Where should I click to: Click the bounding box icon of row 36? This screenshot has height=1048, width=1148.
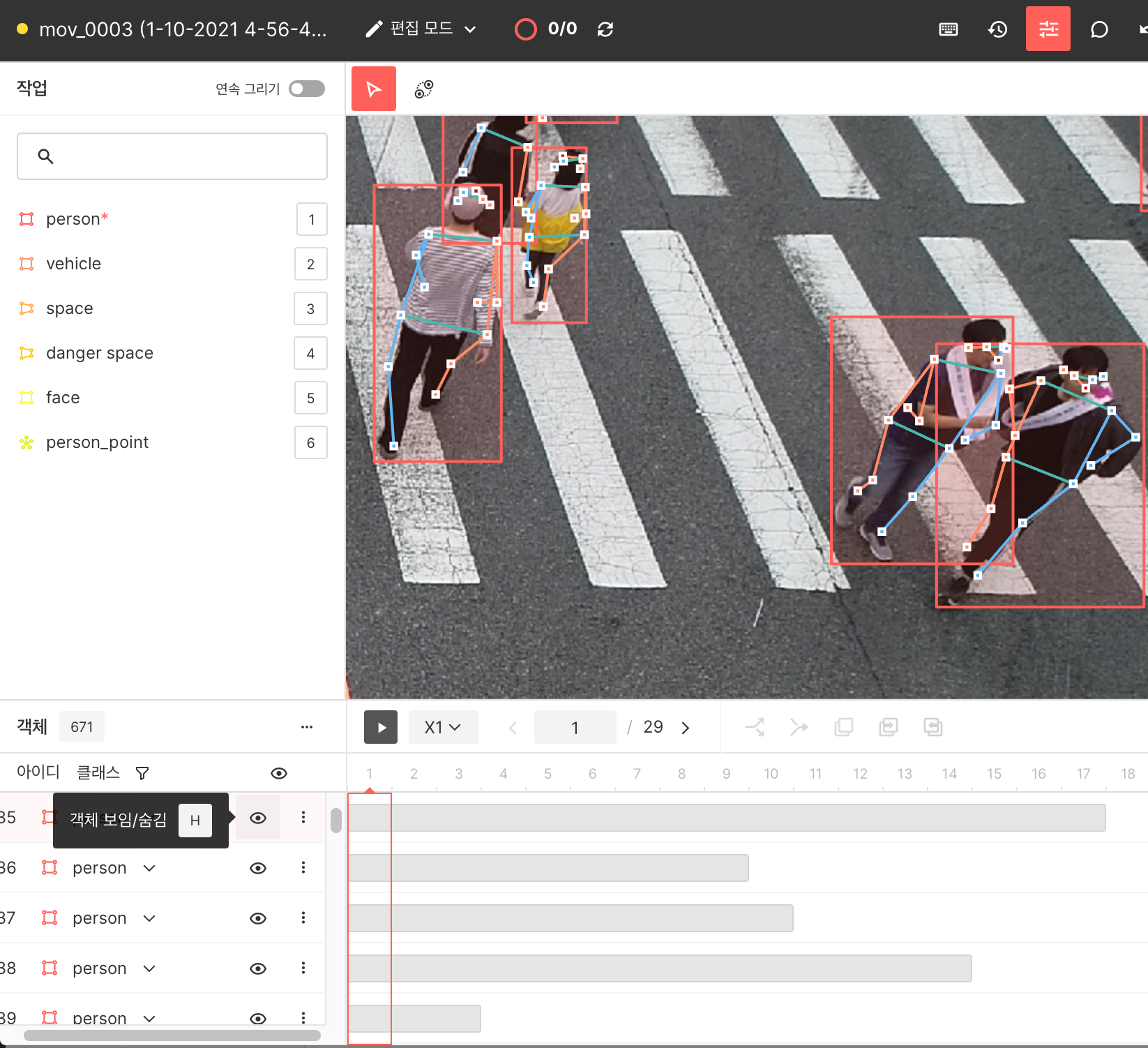(x=50, y=867)
